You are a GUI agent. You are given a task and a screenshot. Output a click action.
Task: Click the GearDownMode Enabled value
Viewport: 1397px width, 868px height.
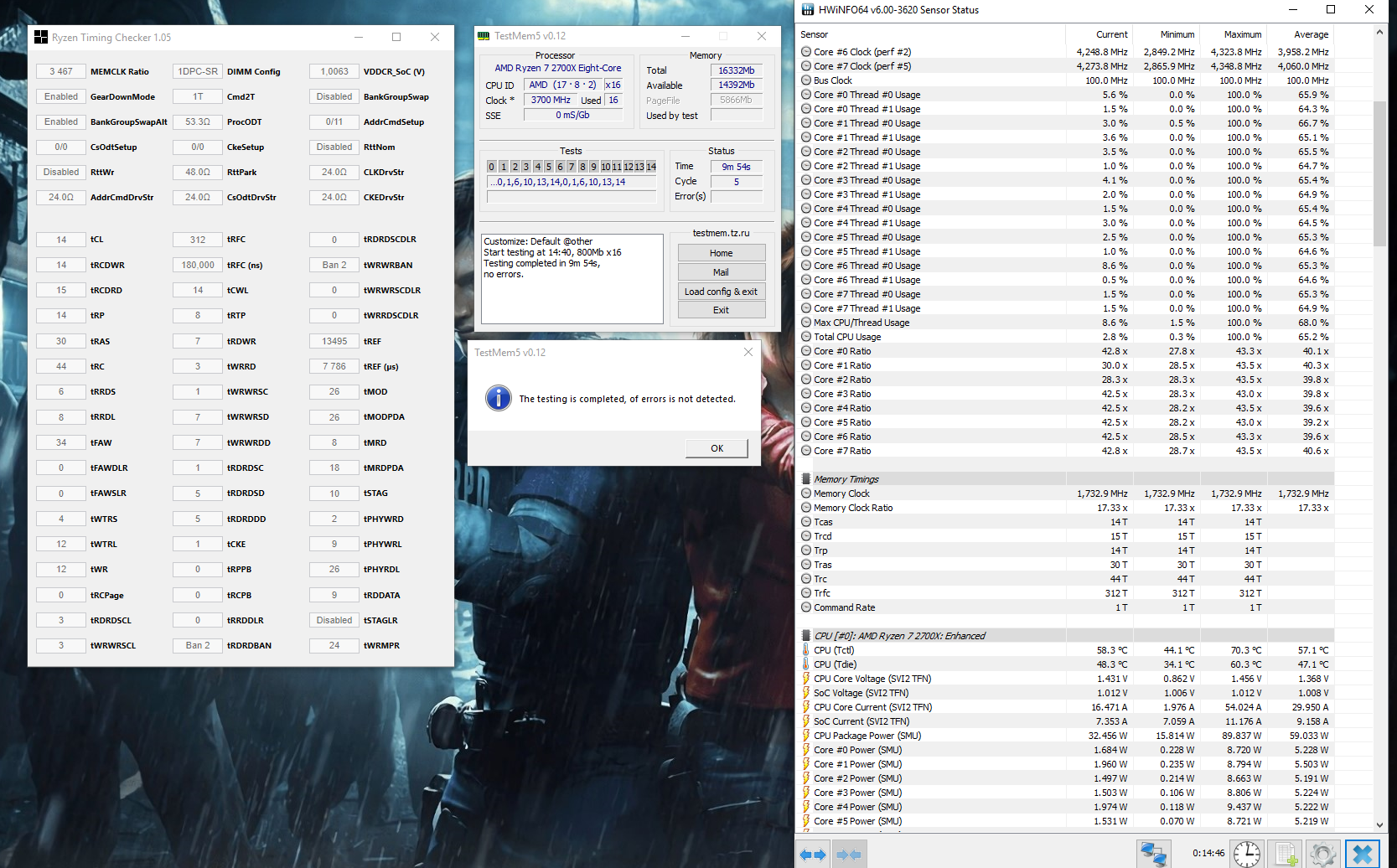click(61, 96)
